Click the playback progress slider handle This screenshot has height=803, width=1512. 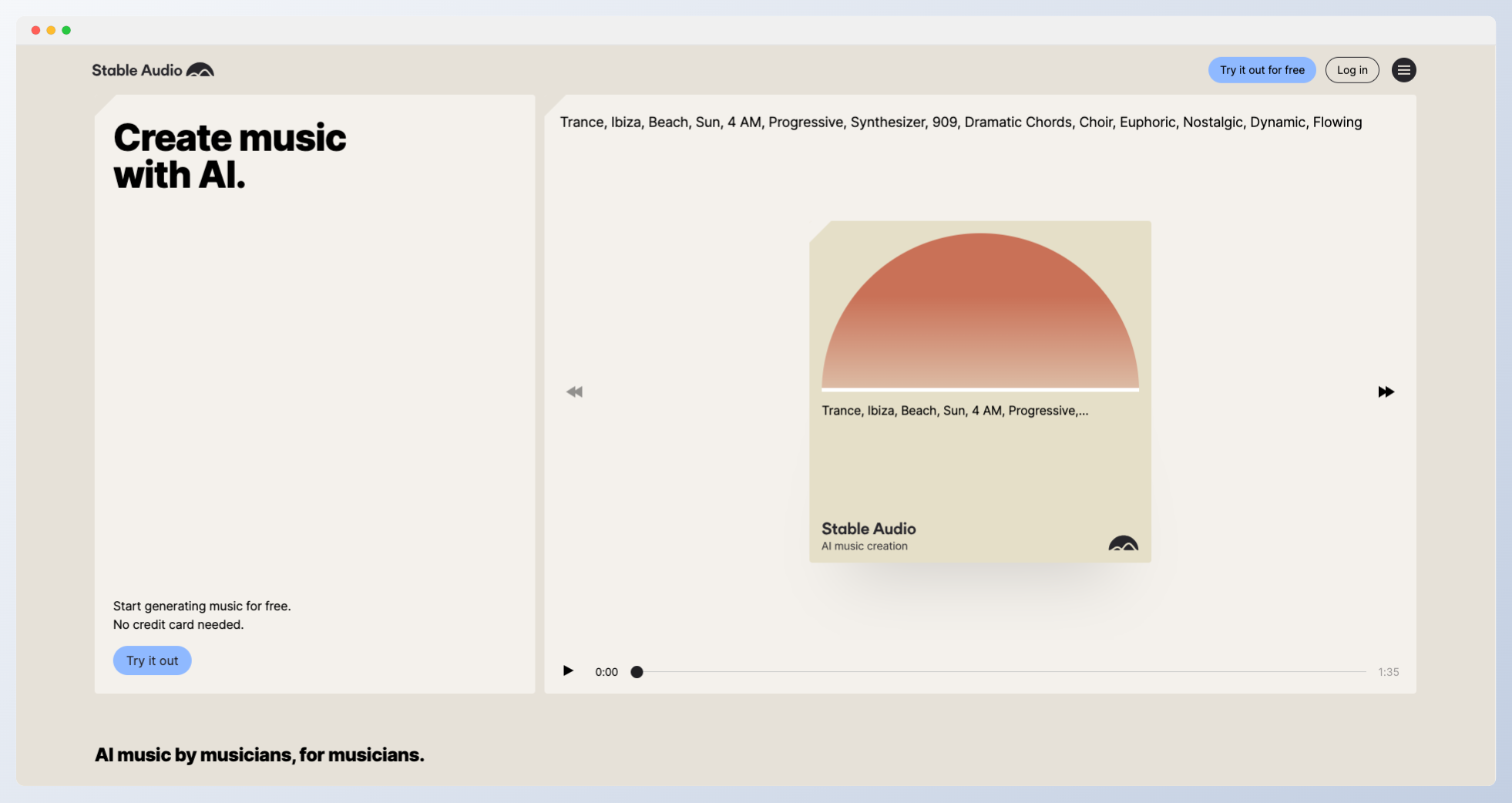click(637, 672)
